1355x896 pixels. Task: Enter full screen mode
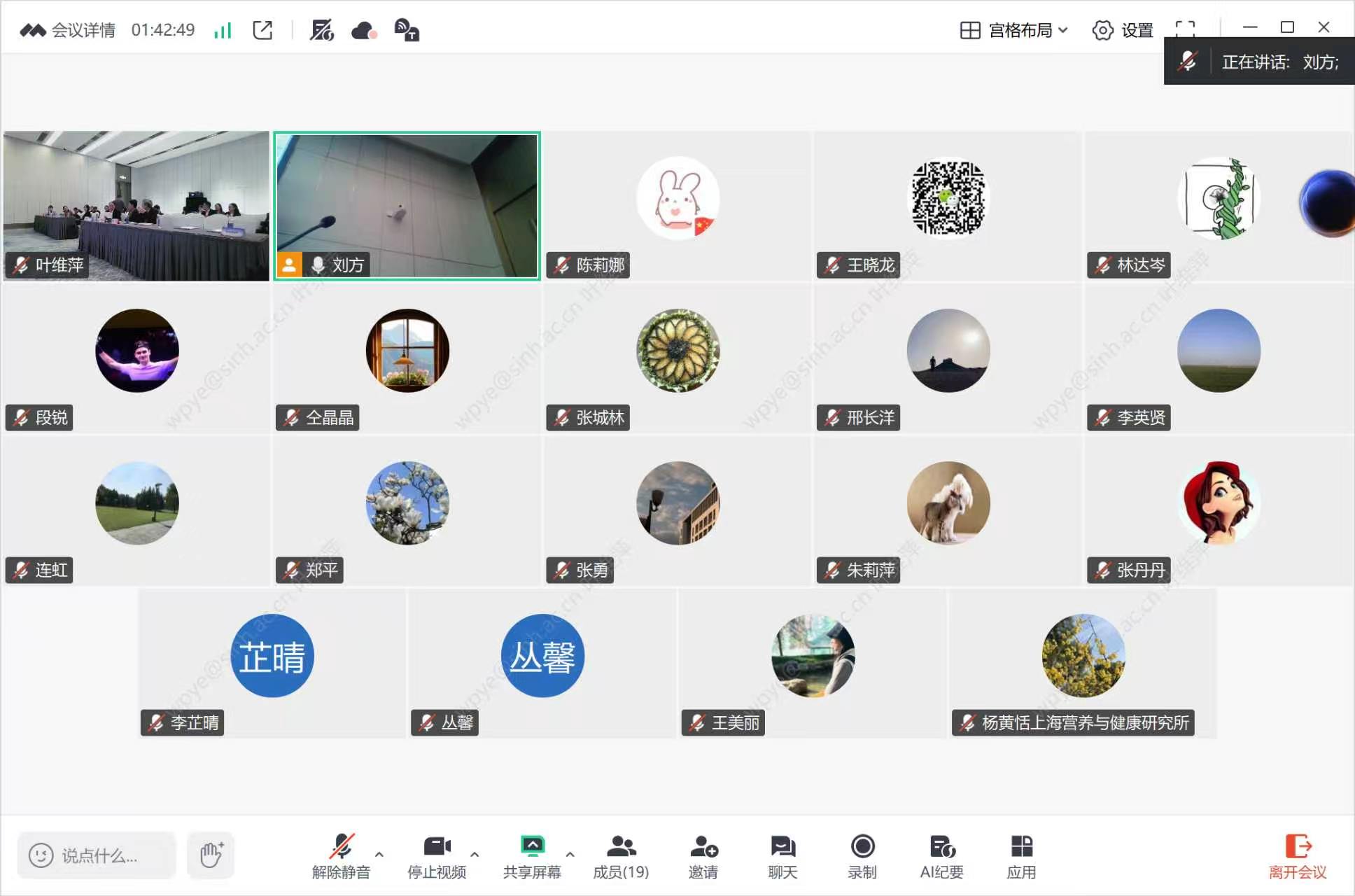pos(1185,28)
